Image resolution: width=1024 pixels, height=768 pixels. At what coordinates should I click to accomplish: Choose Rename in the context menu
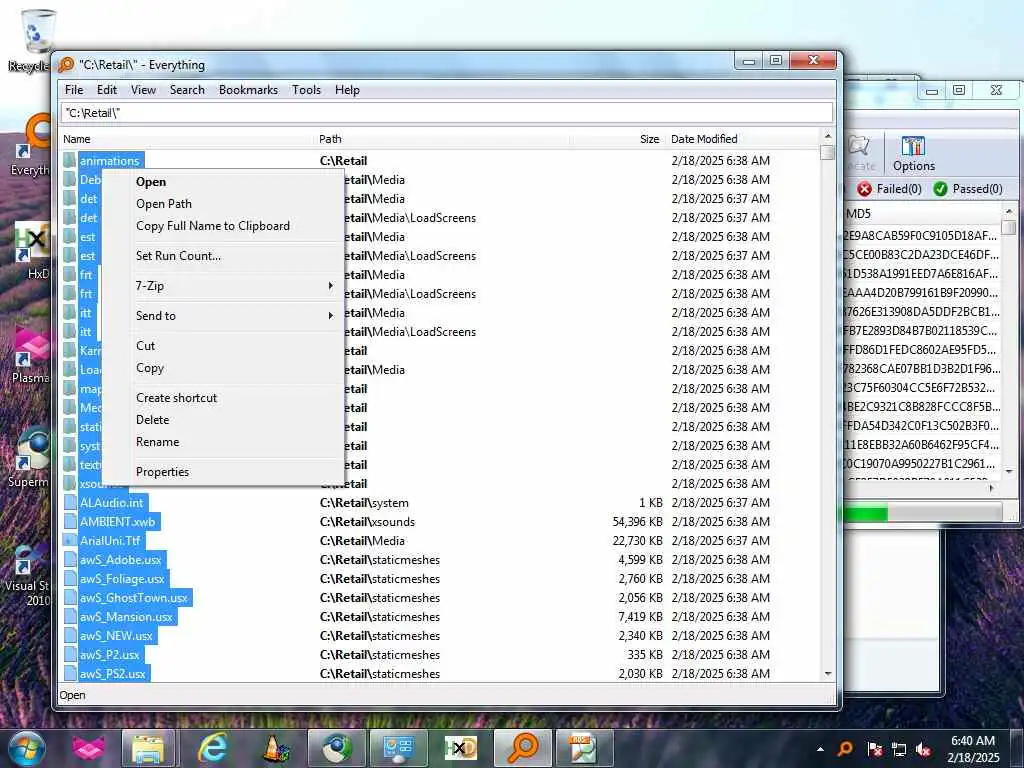pos(222,442)
